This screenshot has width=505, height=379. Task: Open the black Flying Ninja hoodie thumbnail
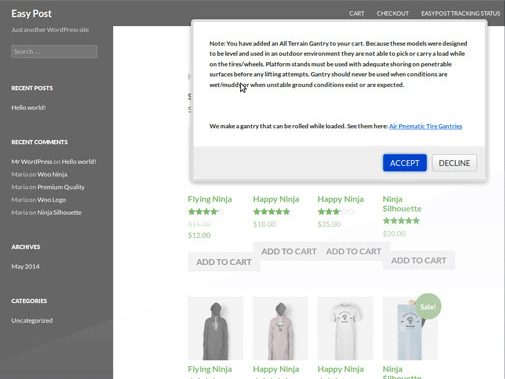215,328
